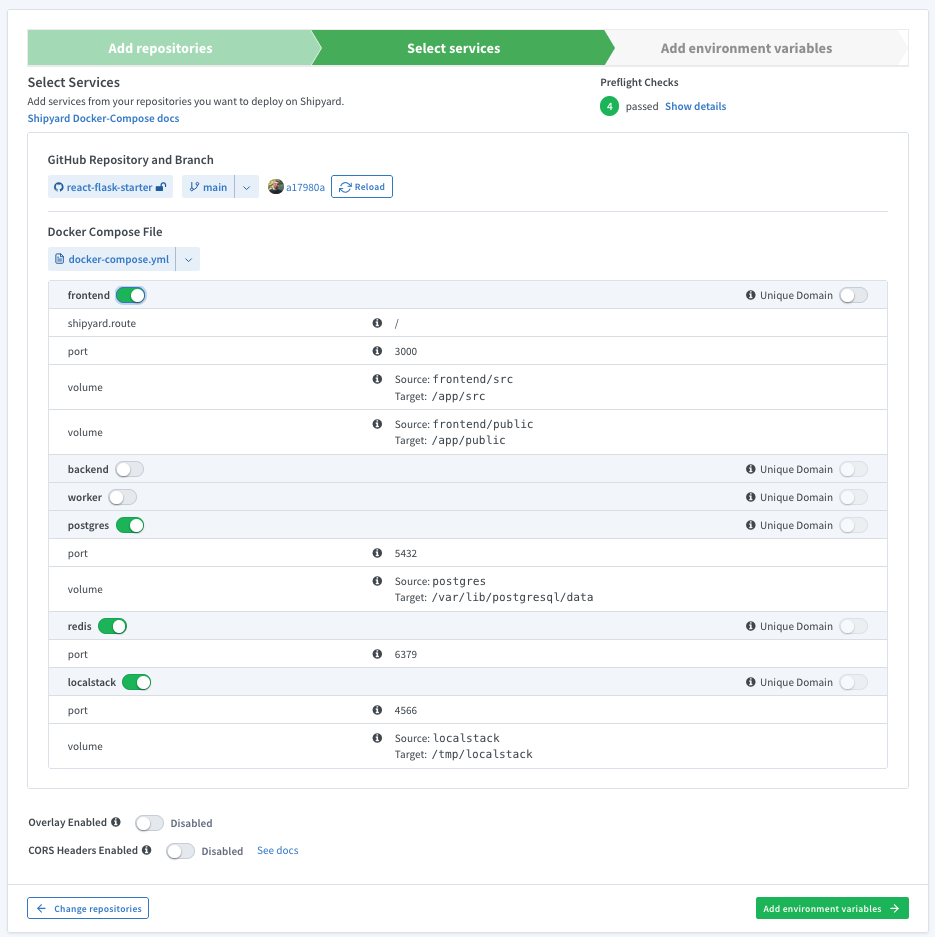Disable the localstack service toggle

tap(137, 682)
